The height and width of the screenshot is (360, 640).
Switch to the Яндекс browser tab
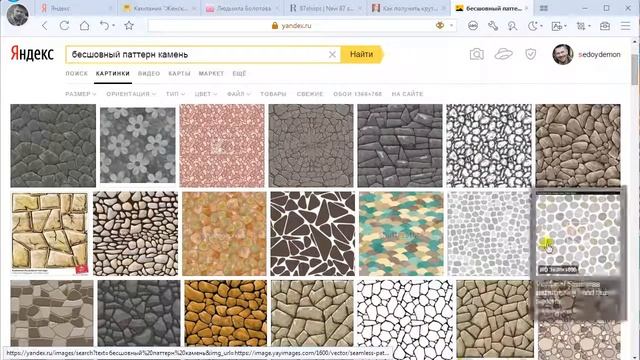tap(76, 8)
